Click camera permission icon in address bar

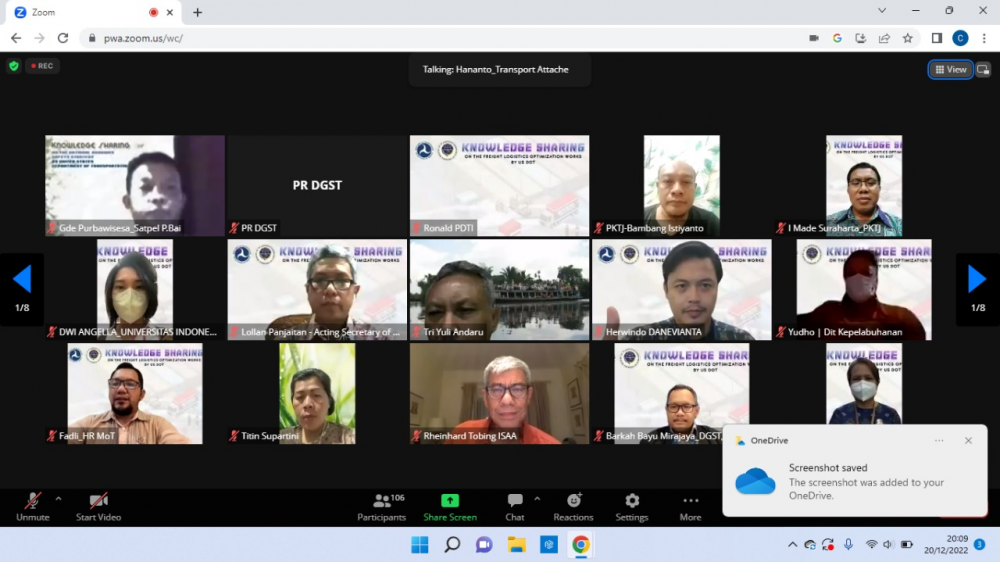point(814,38)
